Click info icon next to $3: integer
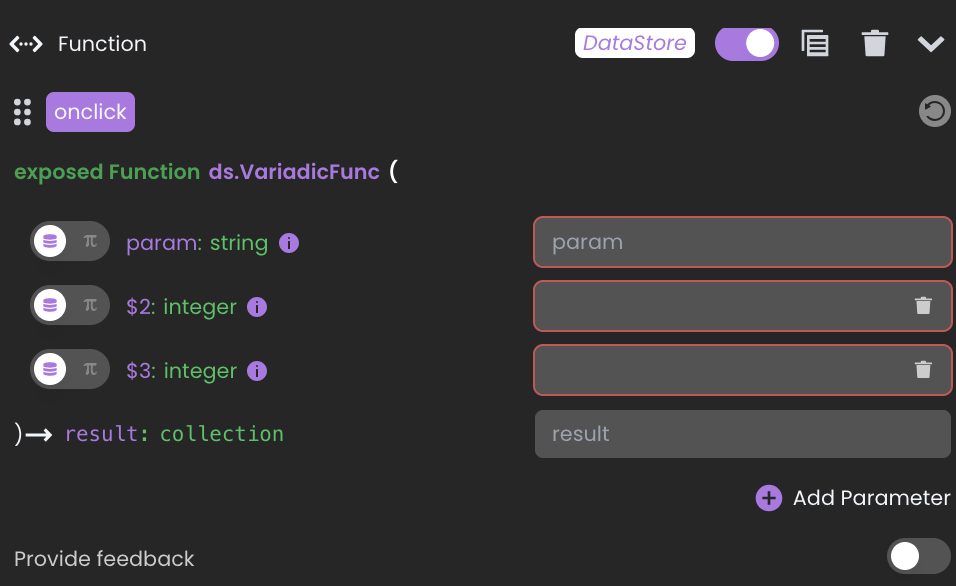This screenshot has width=956, height=586. [257, 371]
